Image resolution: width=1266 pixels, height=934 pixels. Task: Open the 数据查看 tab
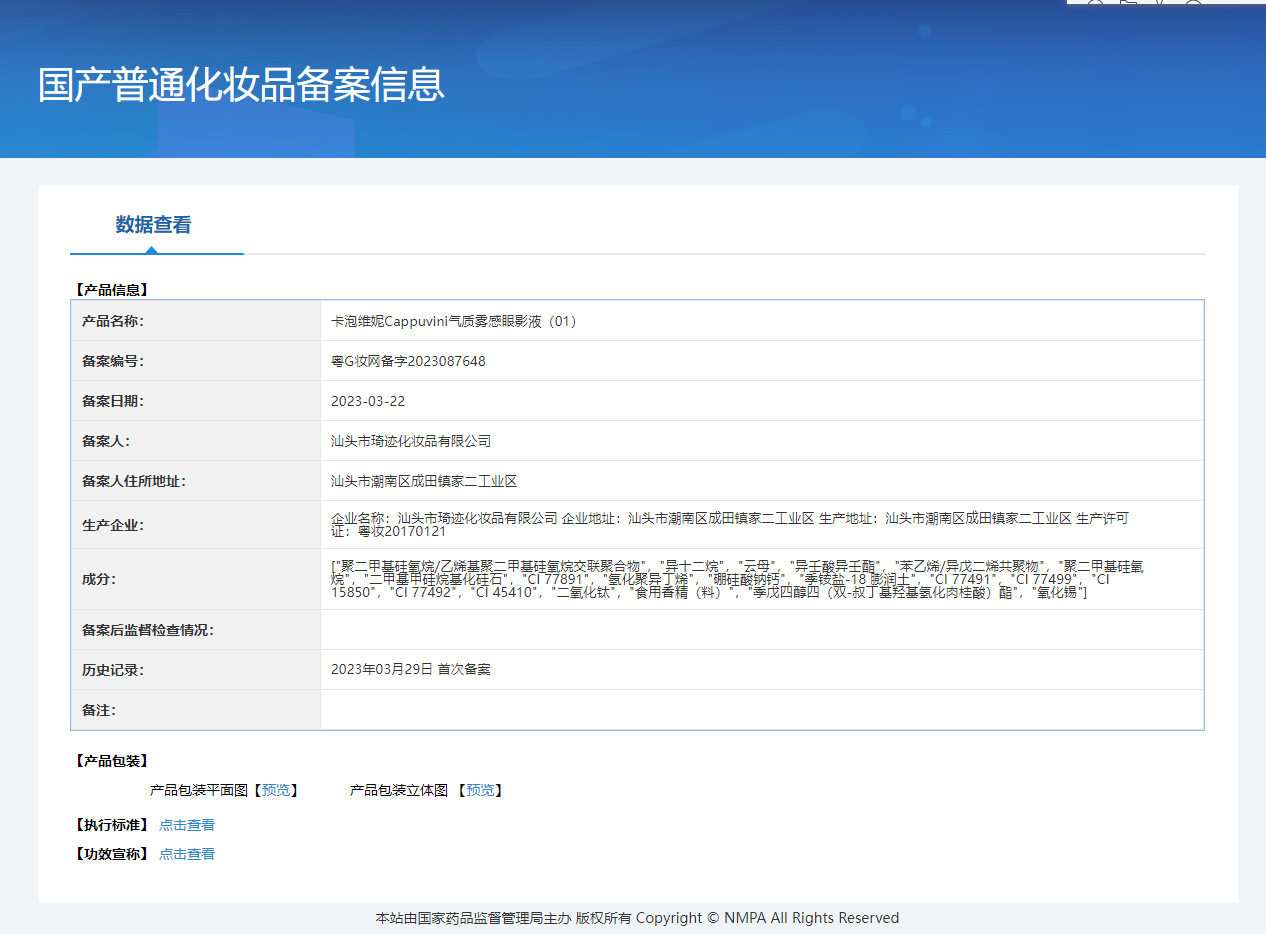coord(153,225)
